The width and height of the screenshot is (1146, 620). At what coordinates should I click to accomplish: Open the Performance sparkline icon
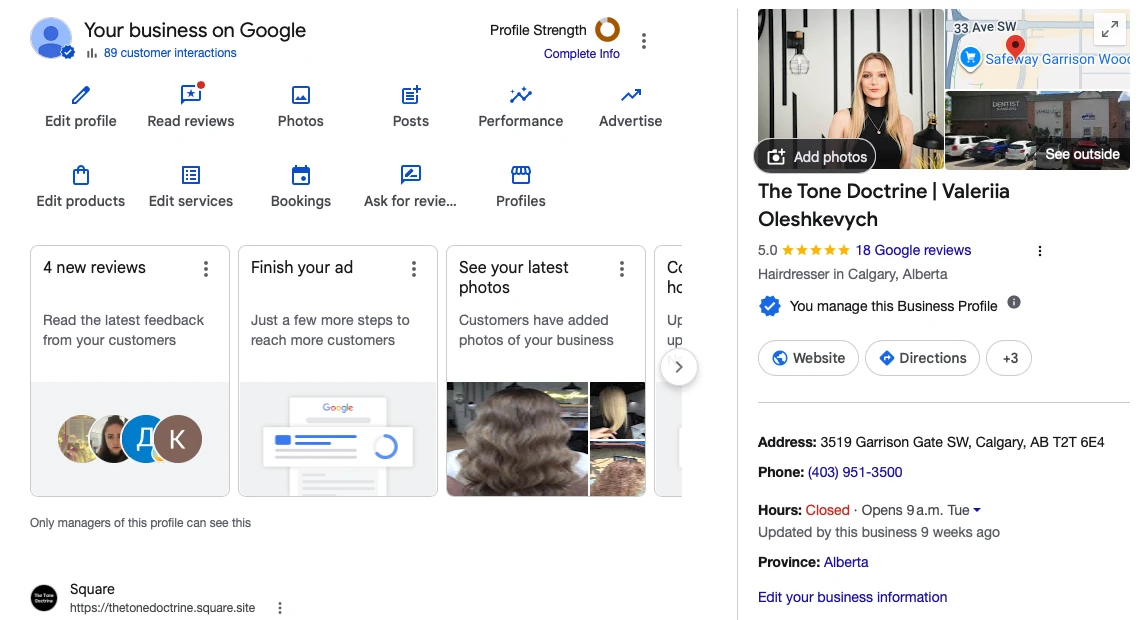click(520, 95)
